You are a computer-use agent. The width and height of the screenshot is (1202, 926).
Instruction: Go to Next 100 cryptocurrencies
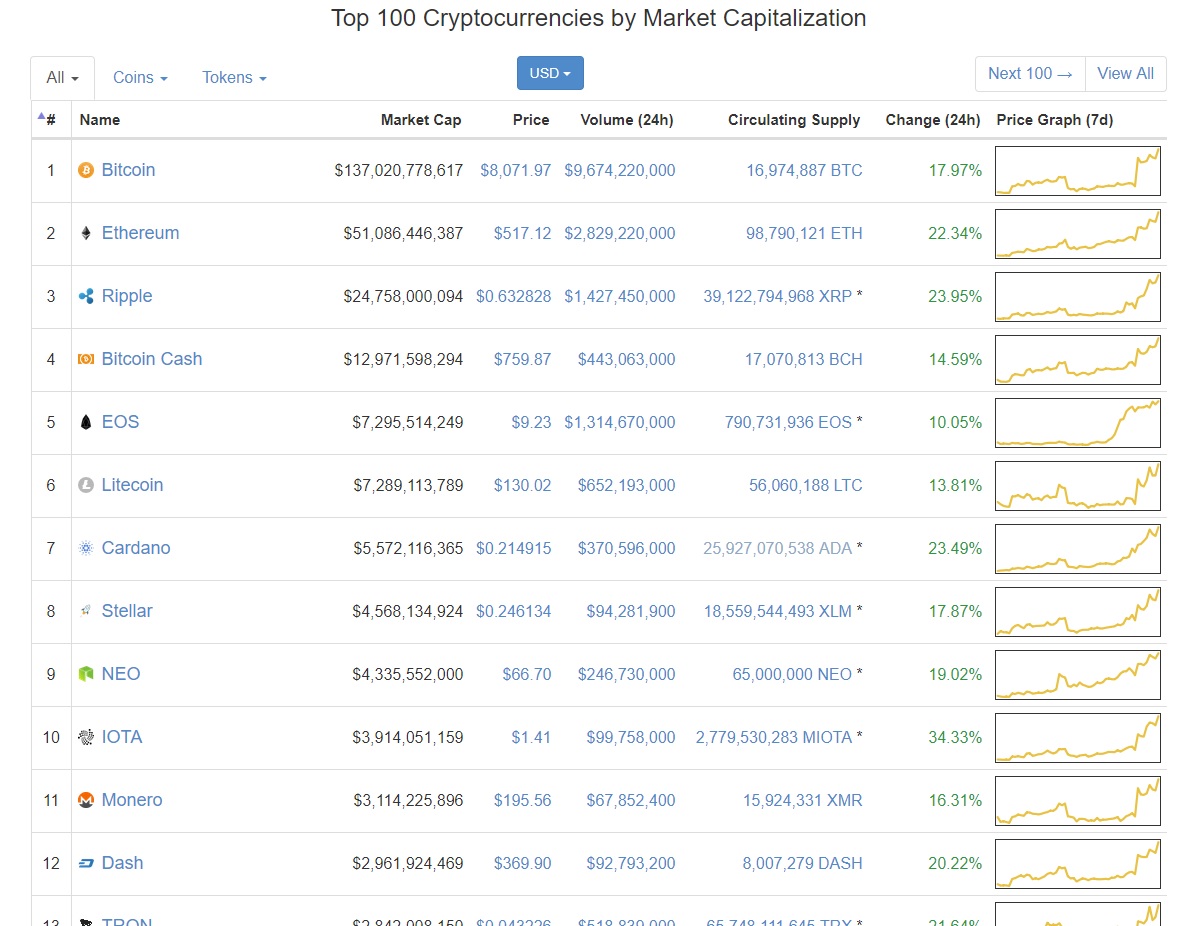point(1030,73)
